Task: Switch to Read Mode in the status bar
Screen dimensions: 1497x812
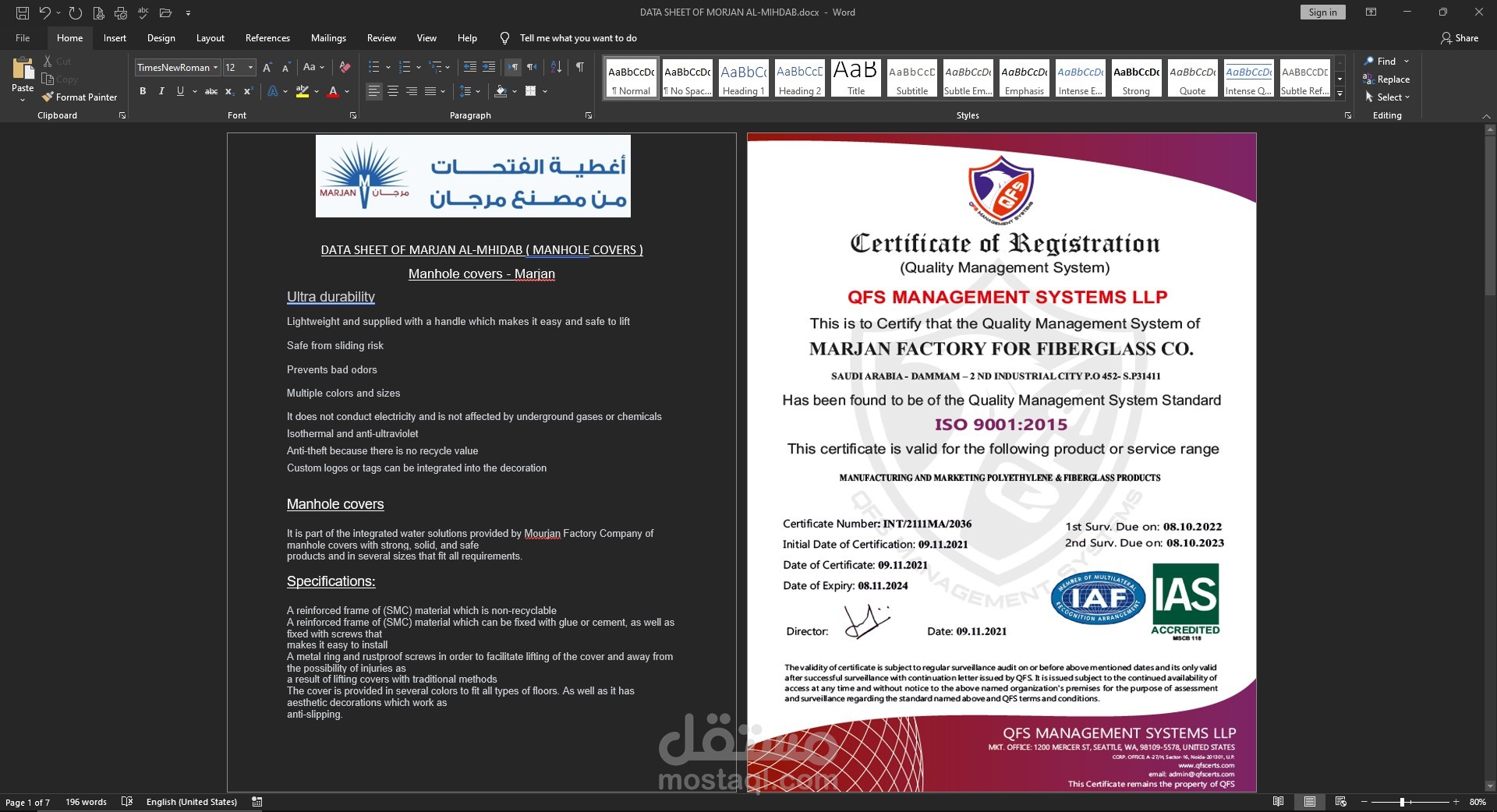Action: [x=1279, y=802]
